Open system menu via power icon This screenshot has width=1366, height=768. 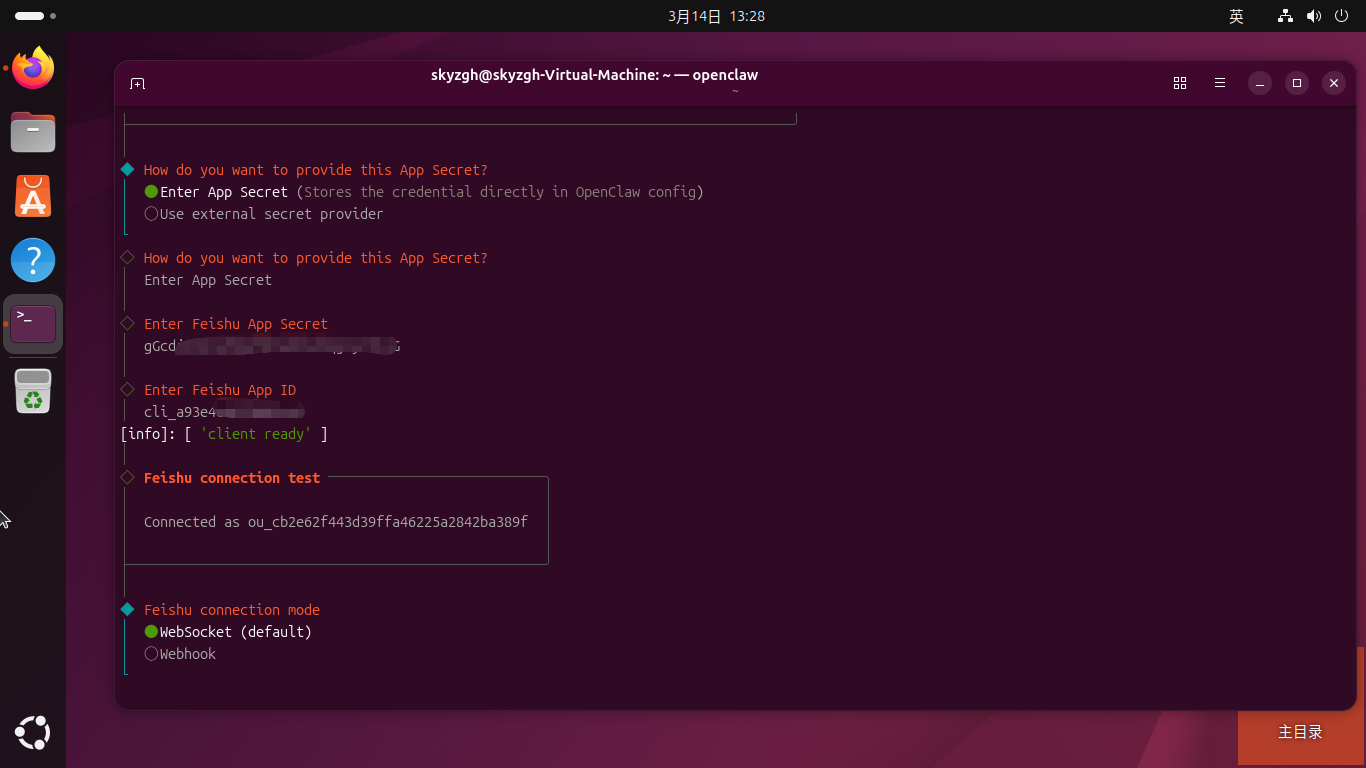coord(1340,16)
